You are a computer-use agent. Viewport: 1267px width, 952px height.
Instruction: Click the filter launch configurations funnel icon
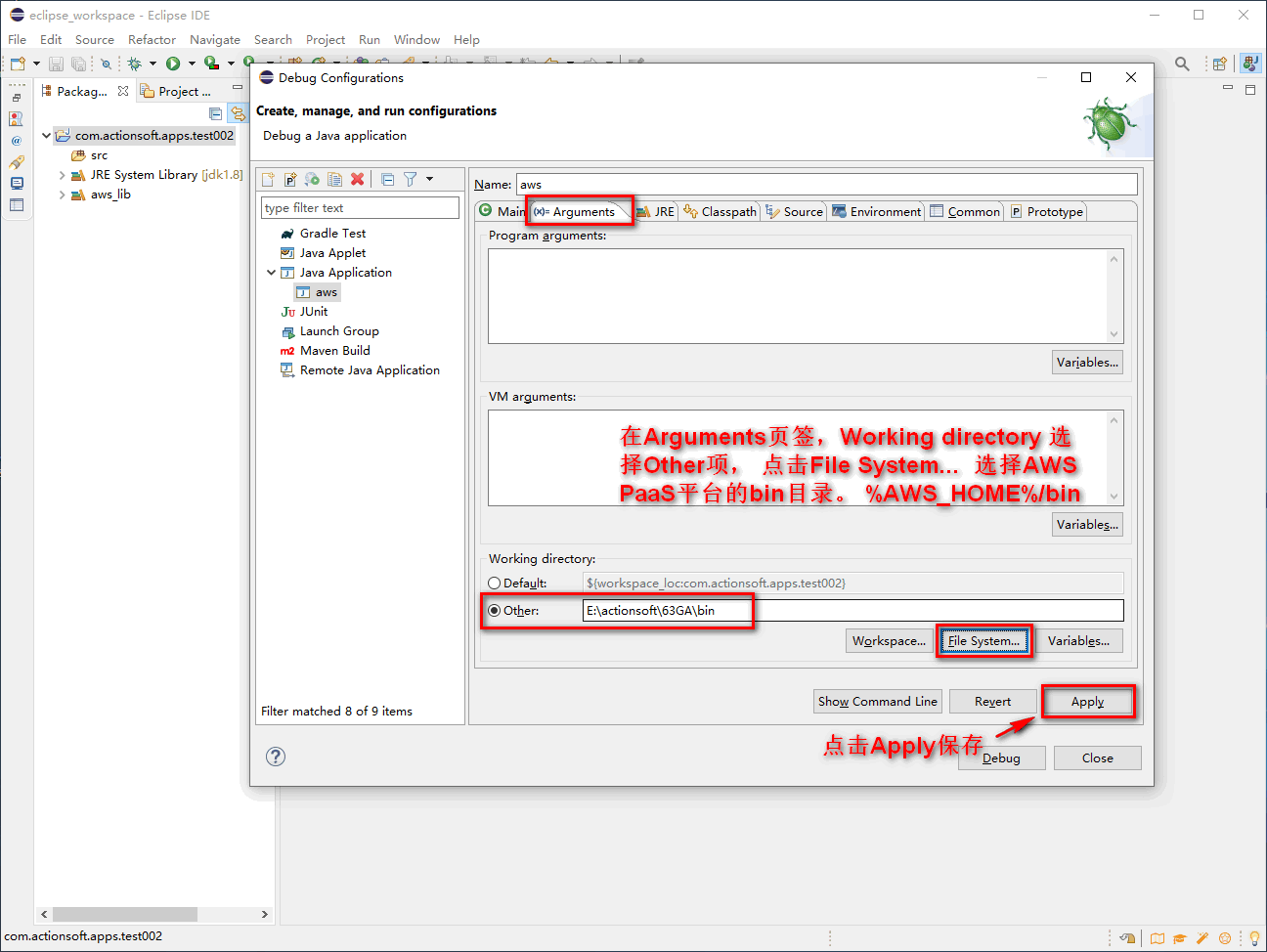(411, 180)
